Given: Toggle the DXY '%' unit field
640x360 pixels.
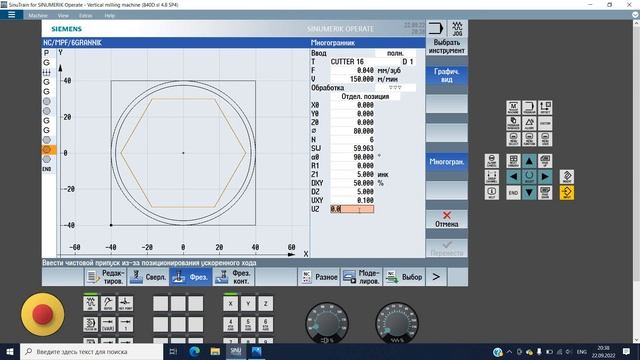Looking at the screenshot, I should tap(381, 183).
